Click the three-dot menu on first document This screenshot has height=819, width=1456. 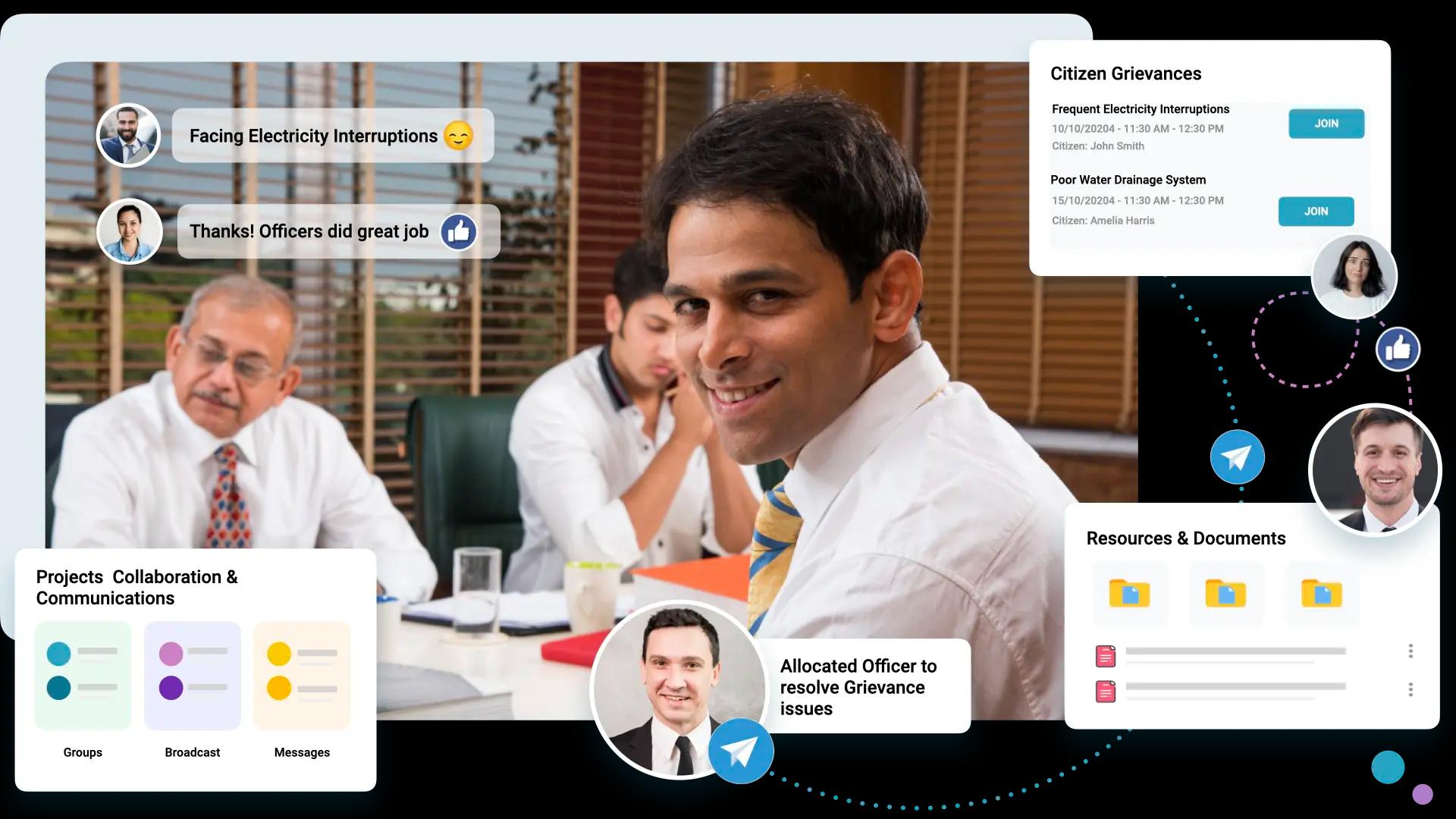(x=1410, y=652)
